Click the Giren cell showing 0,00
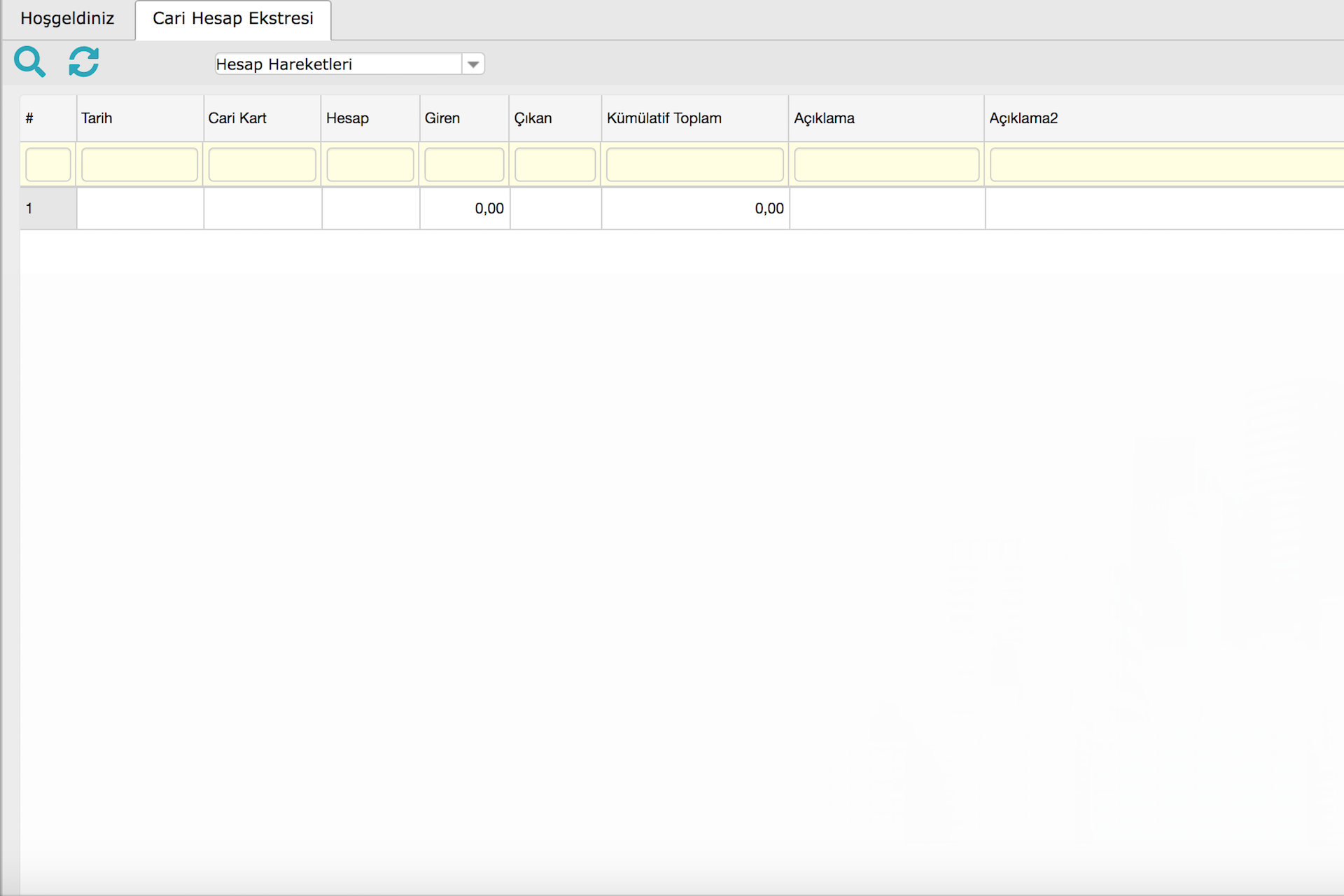This screenshot has height=896, width=1344. [x=465, y=209]
